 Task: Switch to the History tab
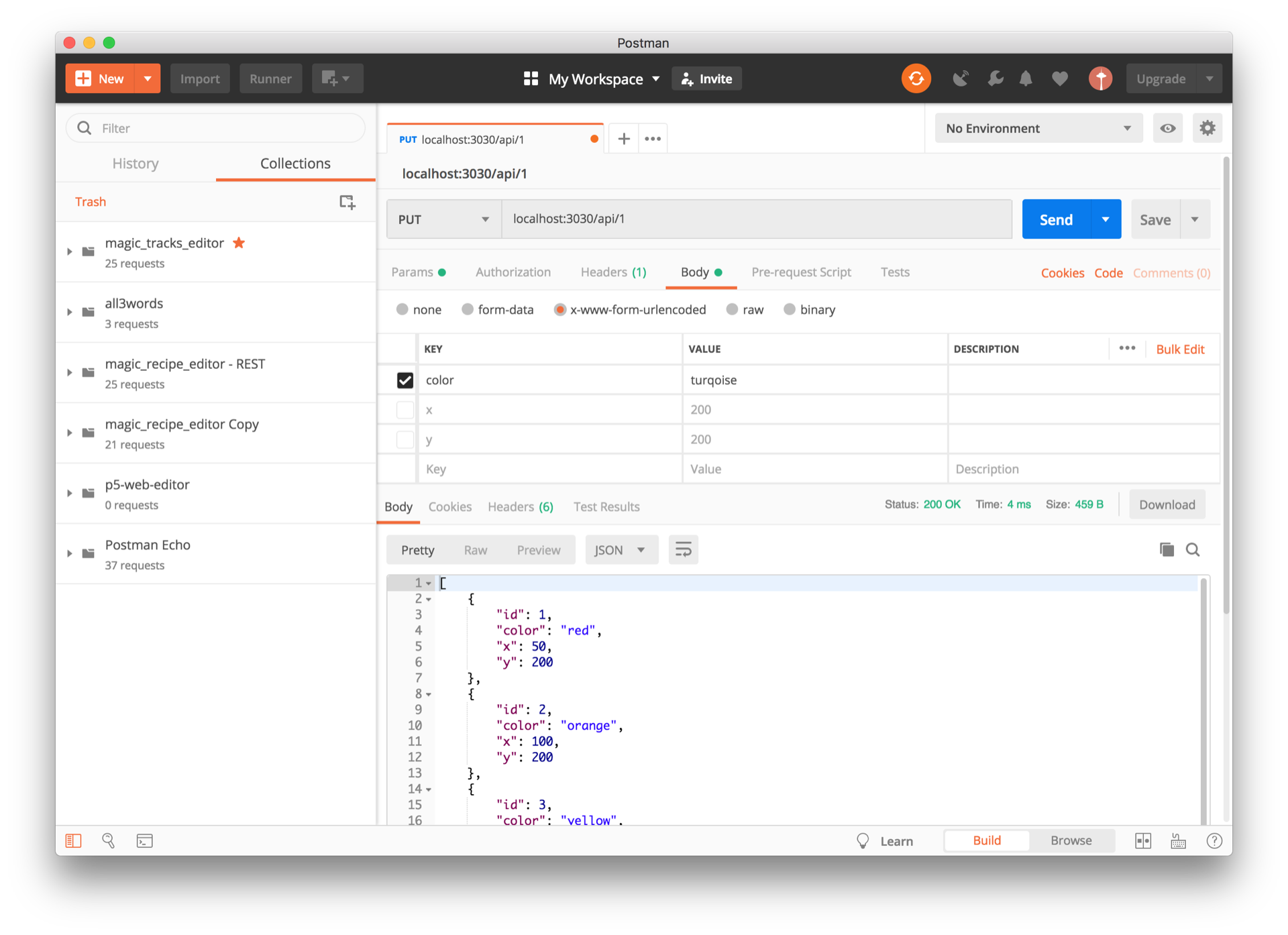coord(136,164)
